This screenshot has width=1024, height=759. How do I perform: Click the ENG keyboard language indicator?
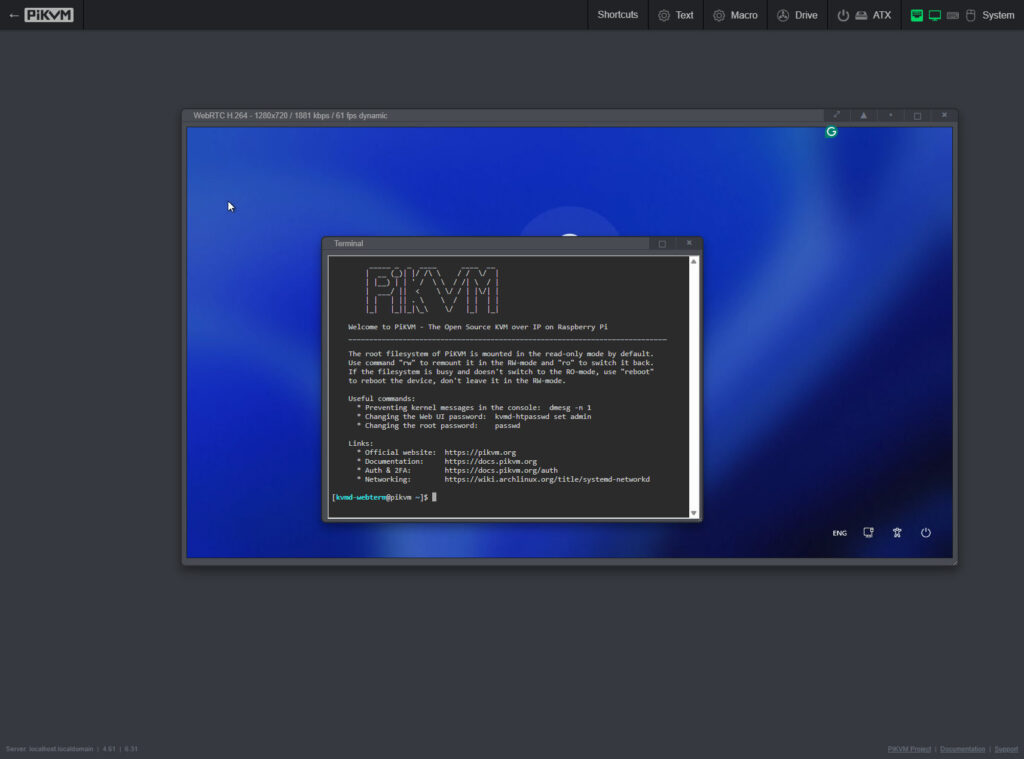coord(839,533)
